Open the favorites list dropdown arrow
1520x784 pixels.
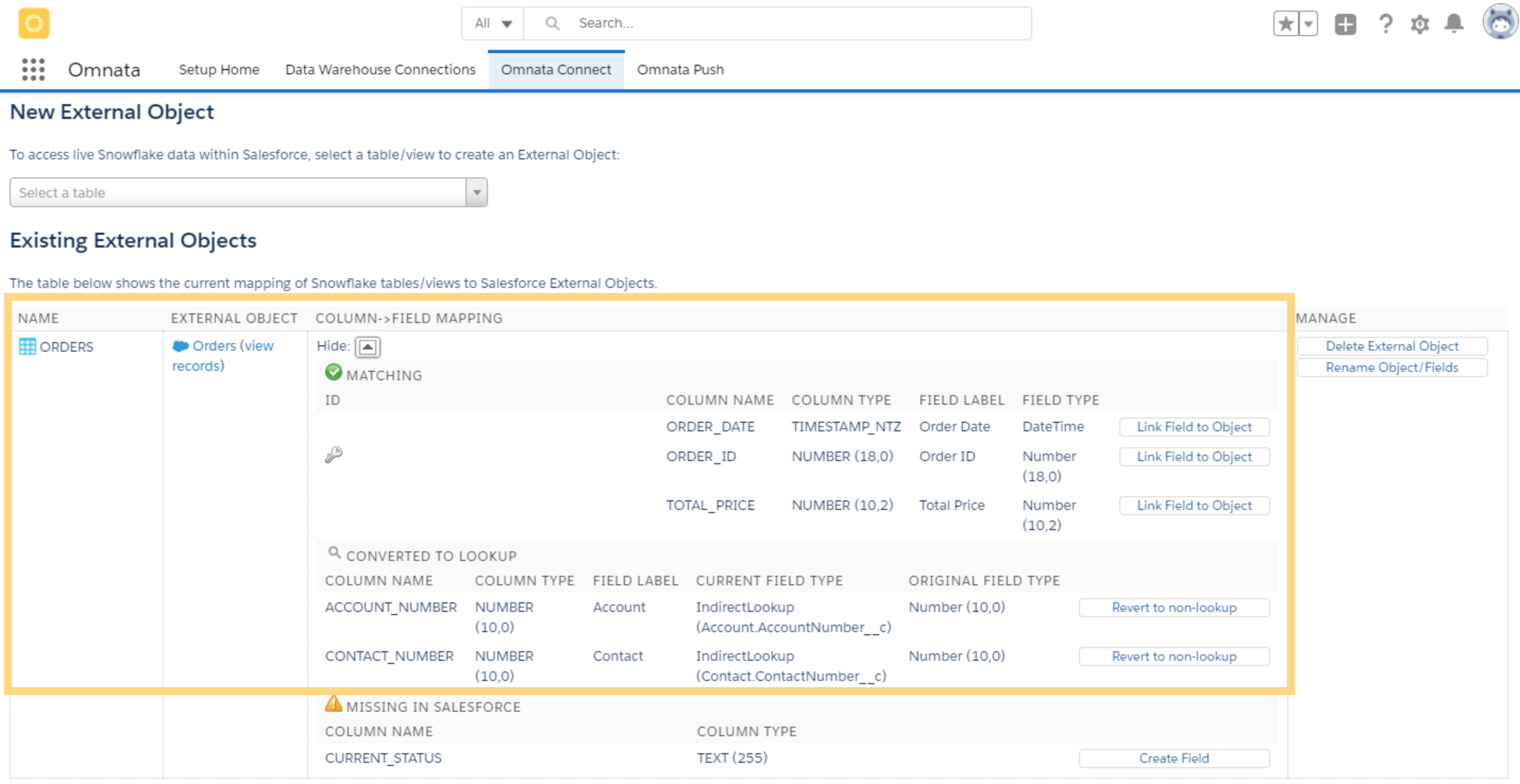tap(1308, 23)
